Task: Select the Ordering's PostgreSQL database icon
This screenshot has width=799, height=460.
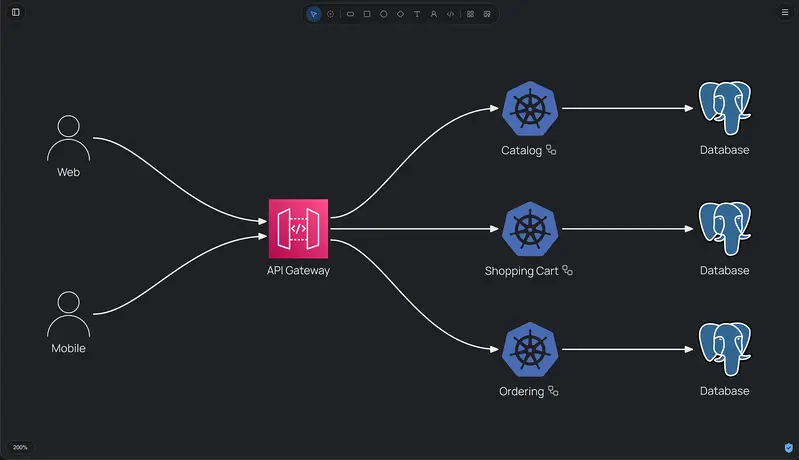Action: pos(725,349)
